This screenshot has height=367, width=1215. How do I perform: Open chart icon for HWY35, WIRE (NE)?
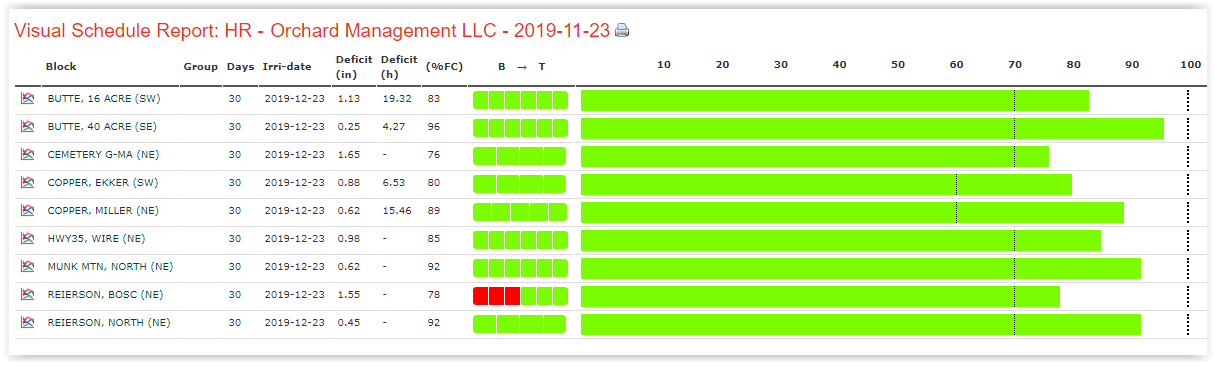28,239
